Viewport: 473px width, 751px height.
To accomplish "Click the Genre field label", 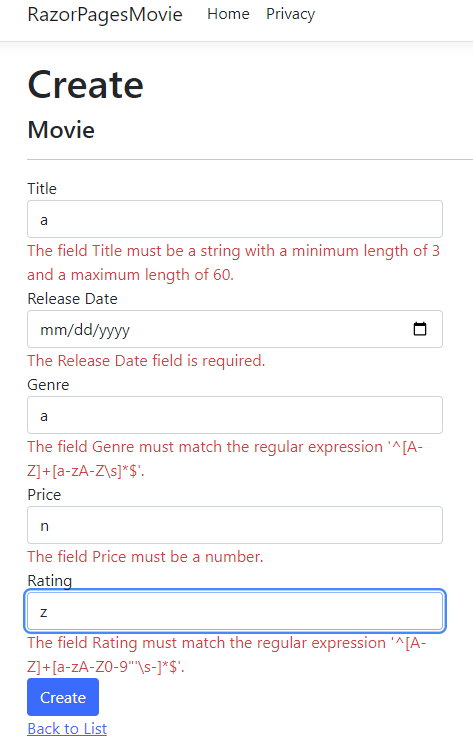I will (48, 385).
